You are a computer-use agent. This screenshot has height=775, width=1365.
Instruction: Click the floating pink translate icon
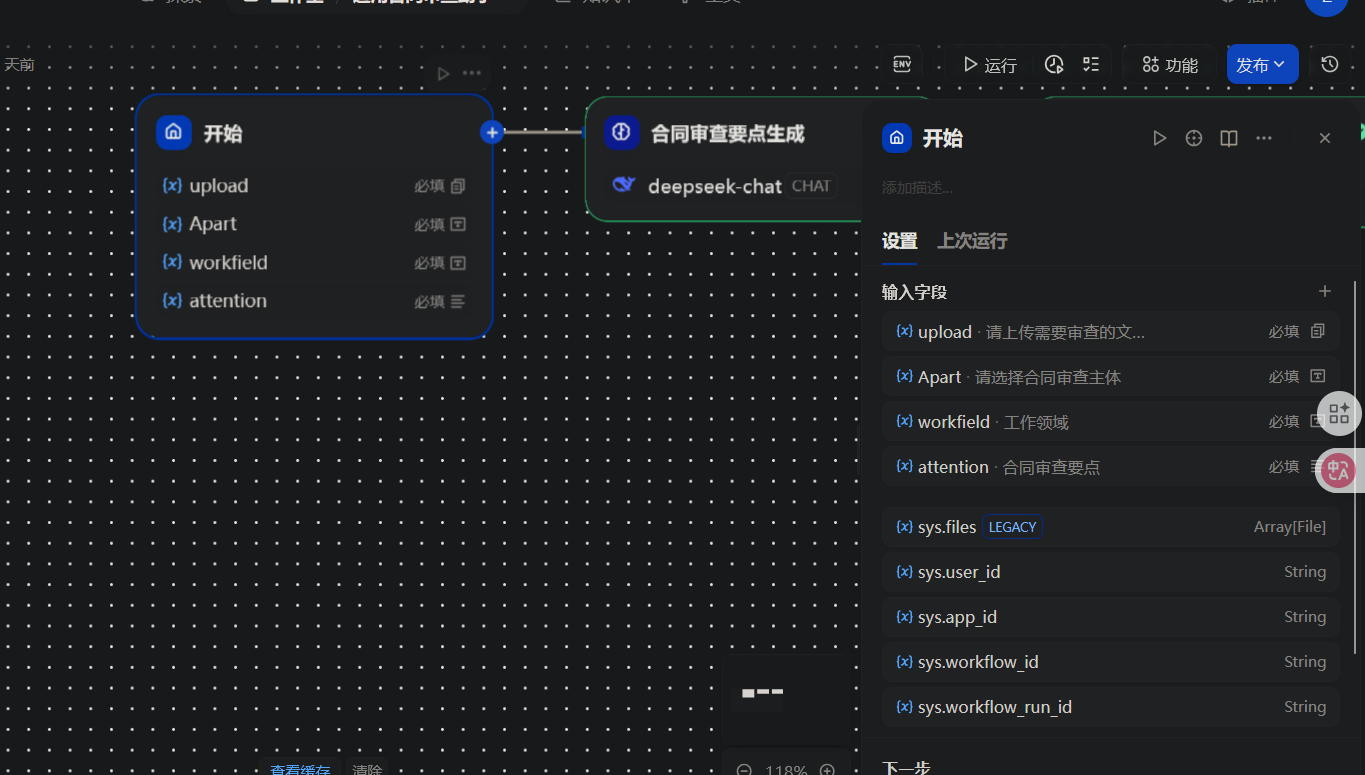(x=1339, y=469)
